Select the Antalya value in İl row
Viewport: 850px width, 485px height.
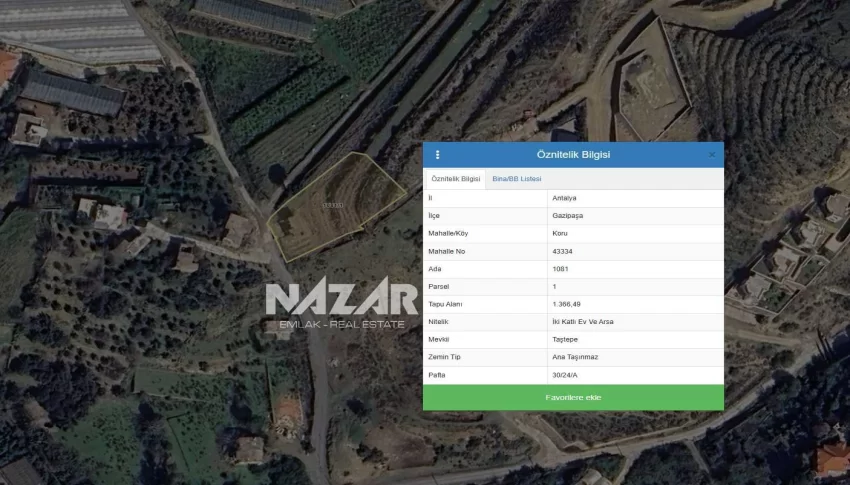(564, 198)
